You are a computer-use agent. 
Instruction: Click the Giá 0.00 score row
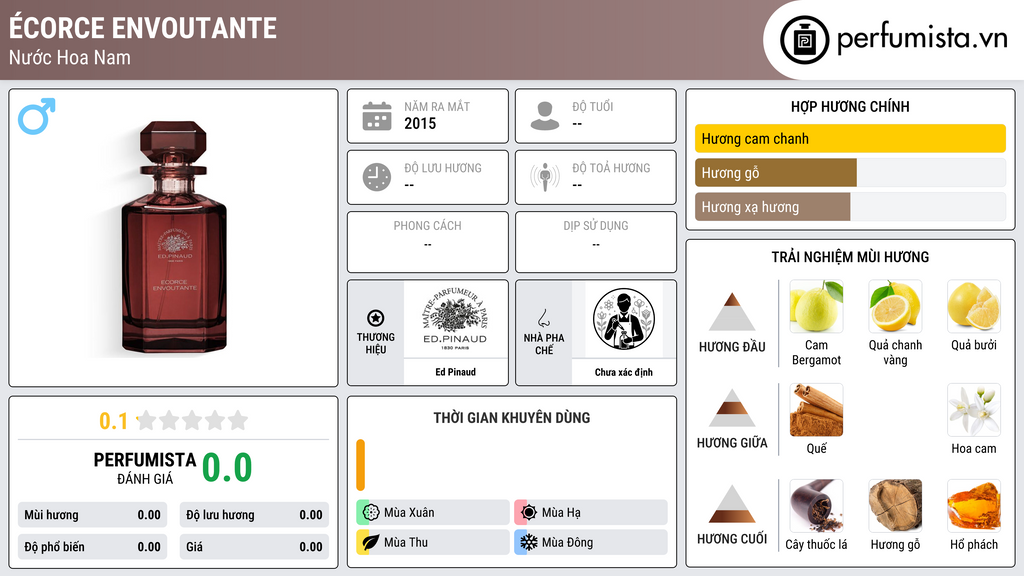click(x=254, y=547)
